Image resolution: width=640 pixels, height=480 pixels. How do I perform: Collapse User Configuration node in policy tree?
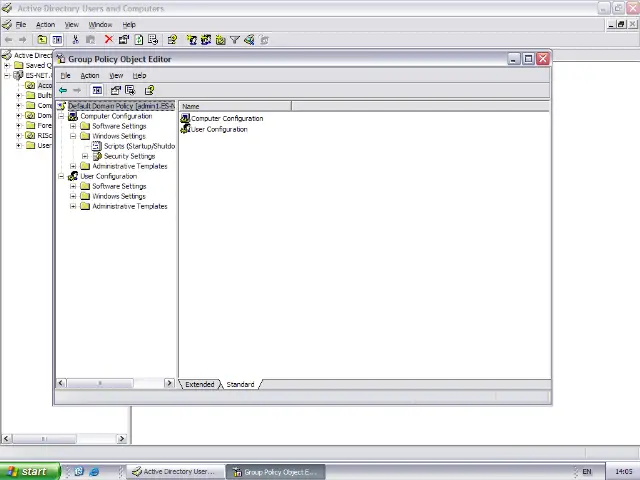point(61,176)
